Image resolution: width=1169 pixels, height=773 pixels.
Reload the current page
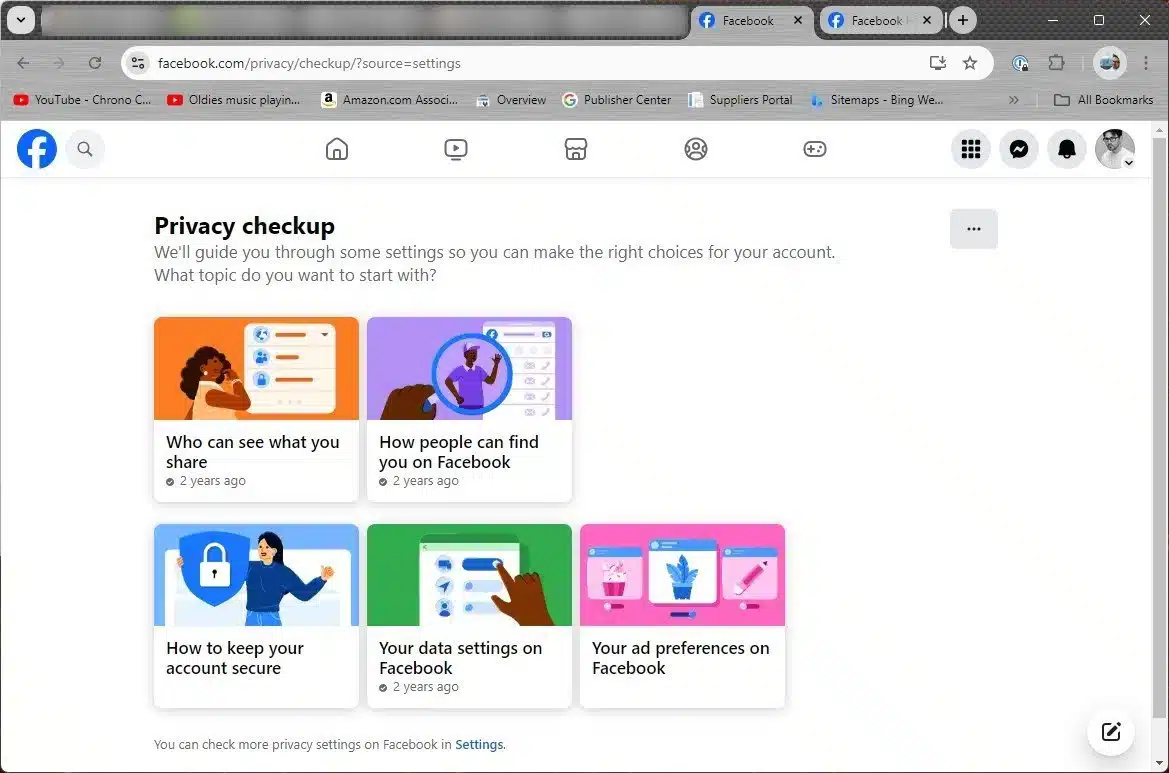tap(95, 63)
